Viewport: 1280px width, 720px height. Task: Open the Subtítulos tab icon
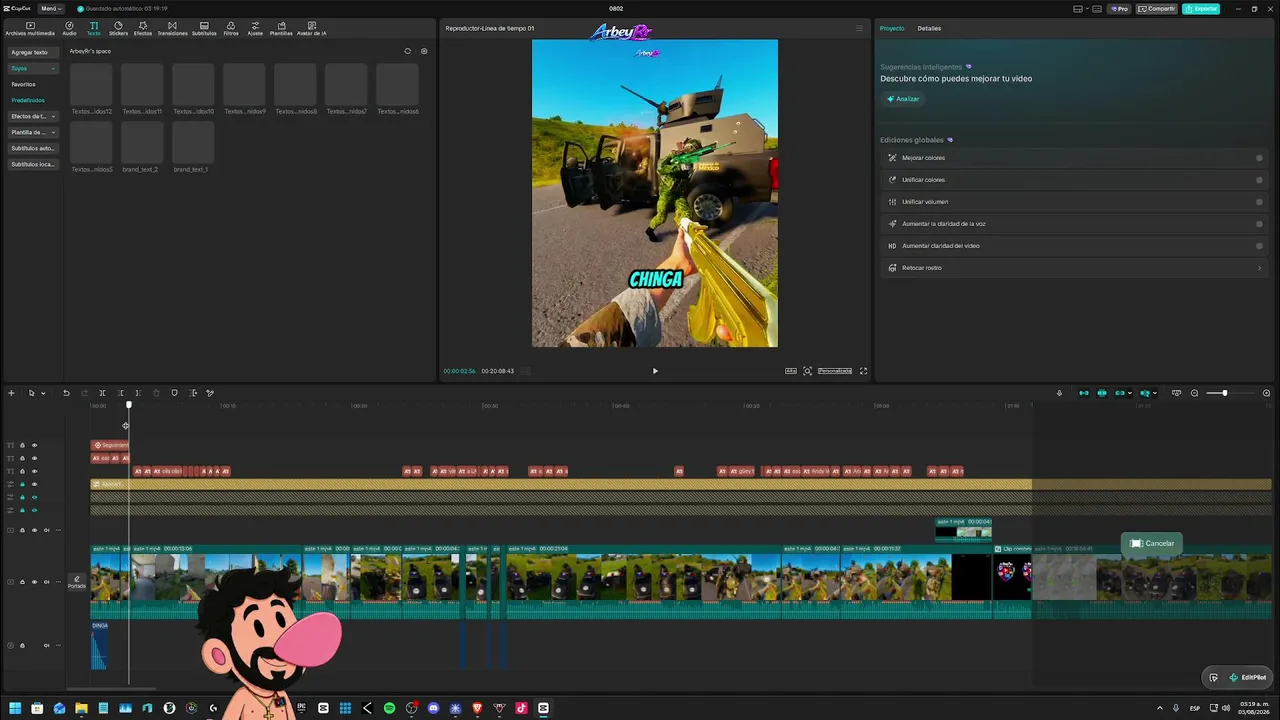204,28
